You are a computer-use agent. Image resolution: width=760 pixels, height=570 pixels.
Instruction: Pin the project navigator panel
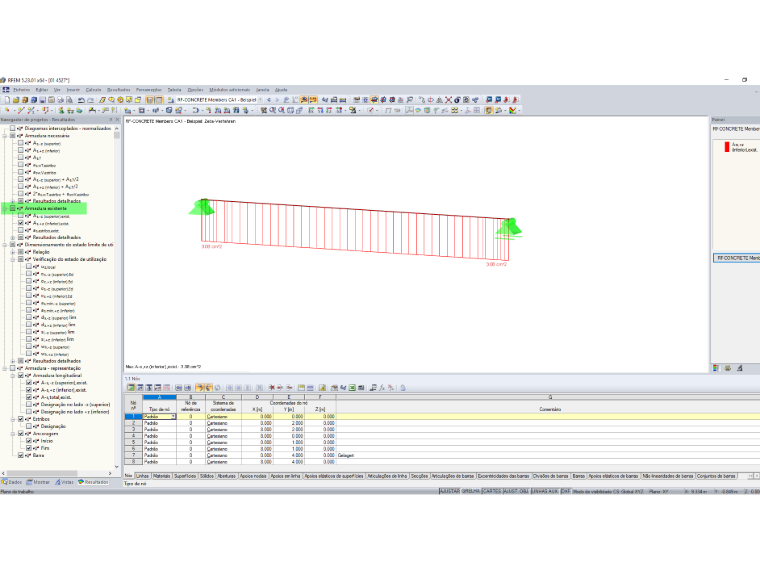111,119
